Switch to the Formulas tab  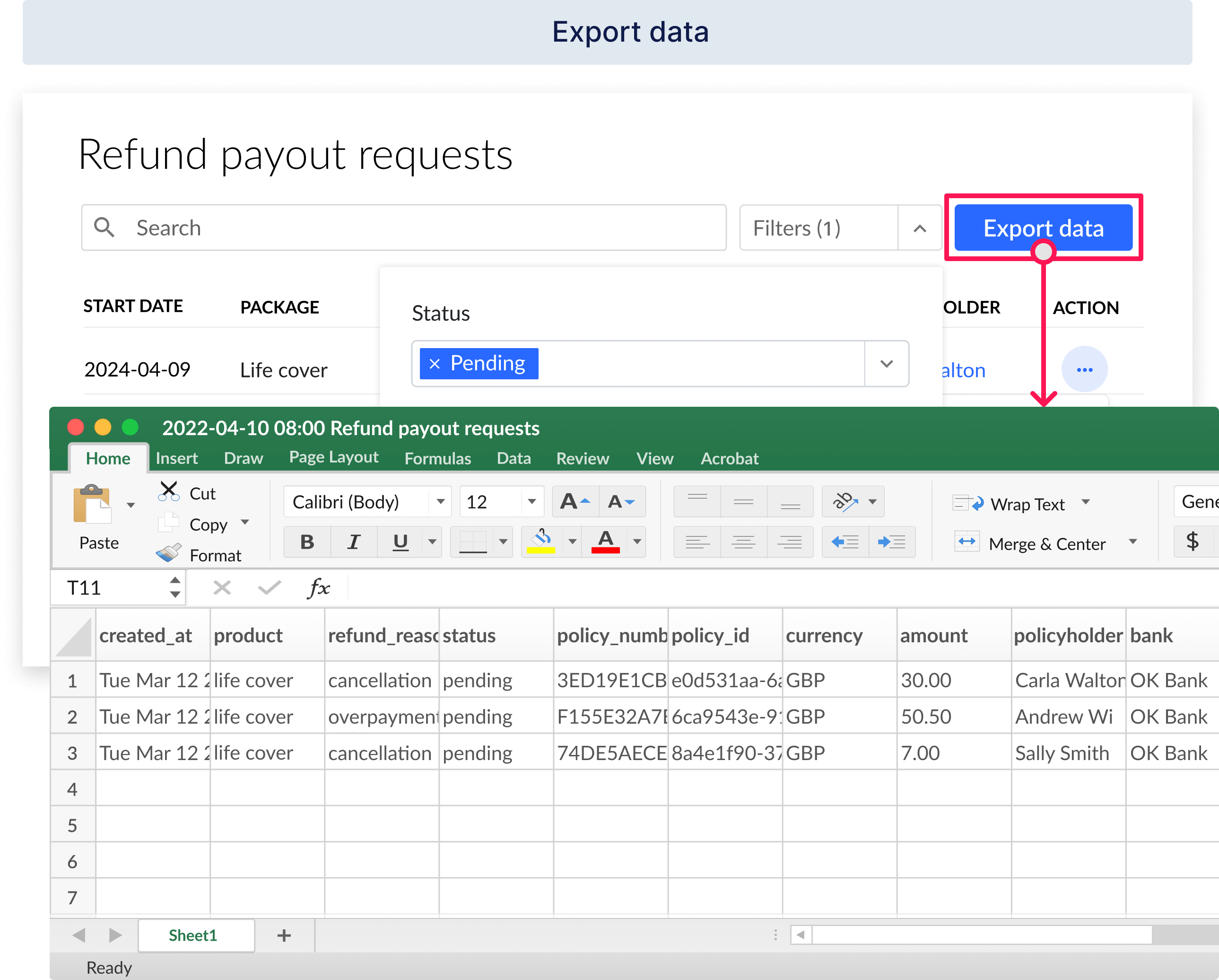click(x=437, y=458)
